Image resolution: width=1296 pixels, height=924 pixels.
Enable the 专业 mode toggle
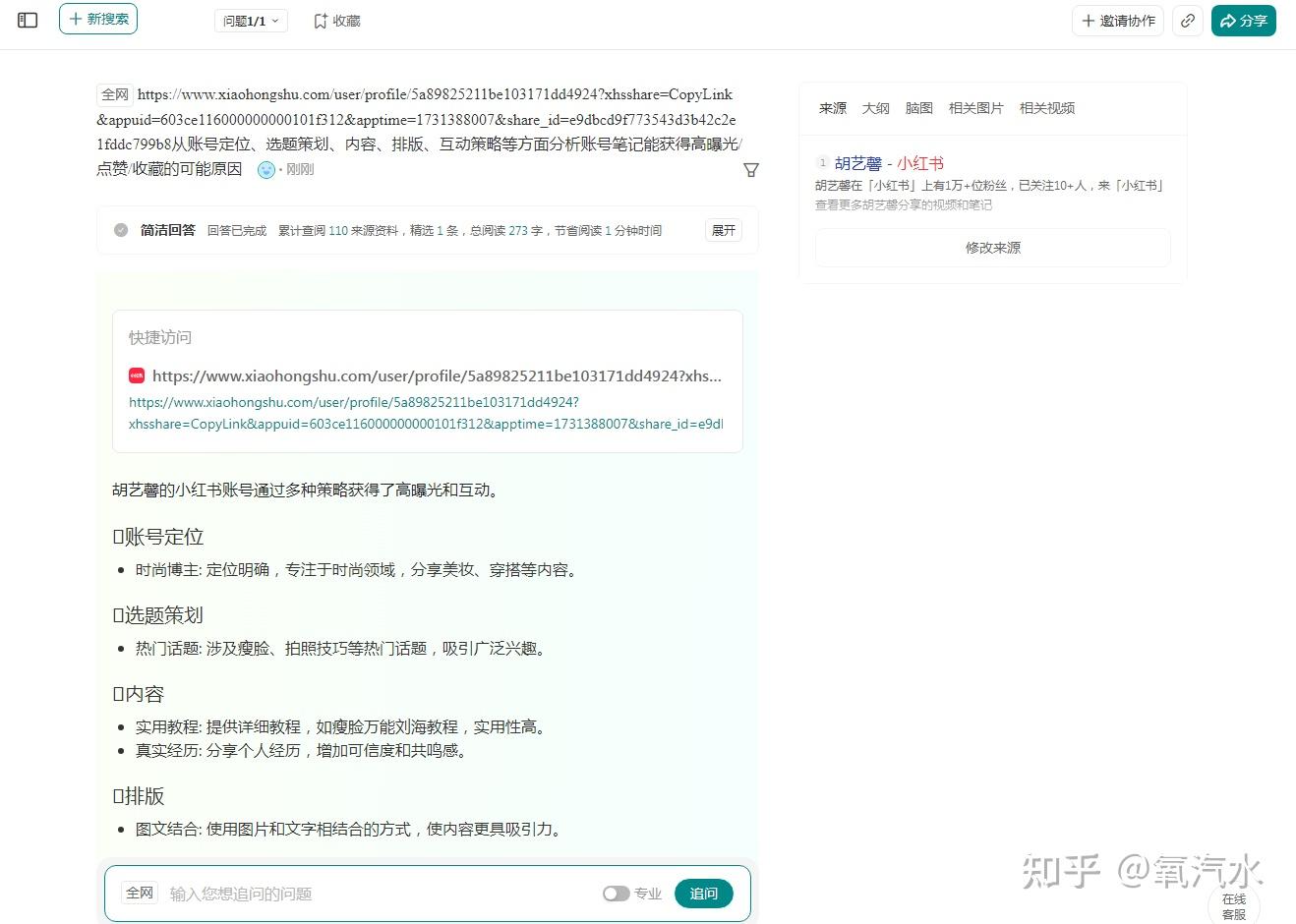pos(616,894)
